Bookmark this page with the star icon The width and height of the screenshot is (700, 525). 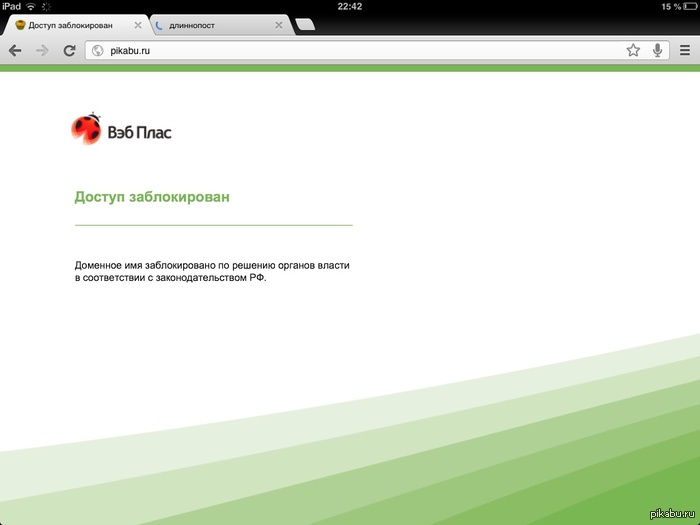pyautogui.click(x=633, y=50)
